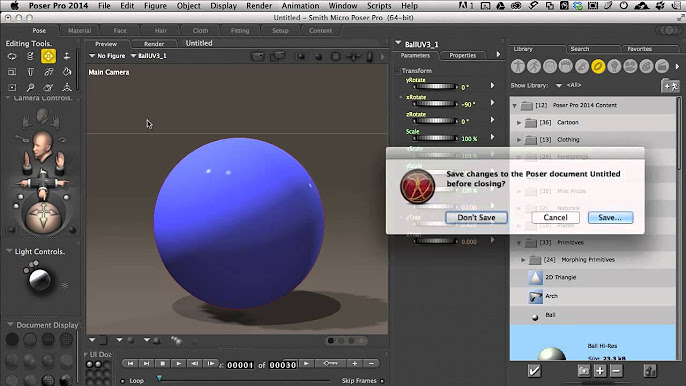Open the yRotate parameter options arrow
Screen dimensions: 686x386
492,86
